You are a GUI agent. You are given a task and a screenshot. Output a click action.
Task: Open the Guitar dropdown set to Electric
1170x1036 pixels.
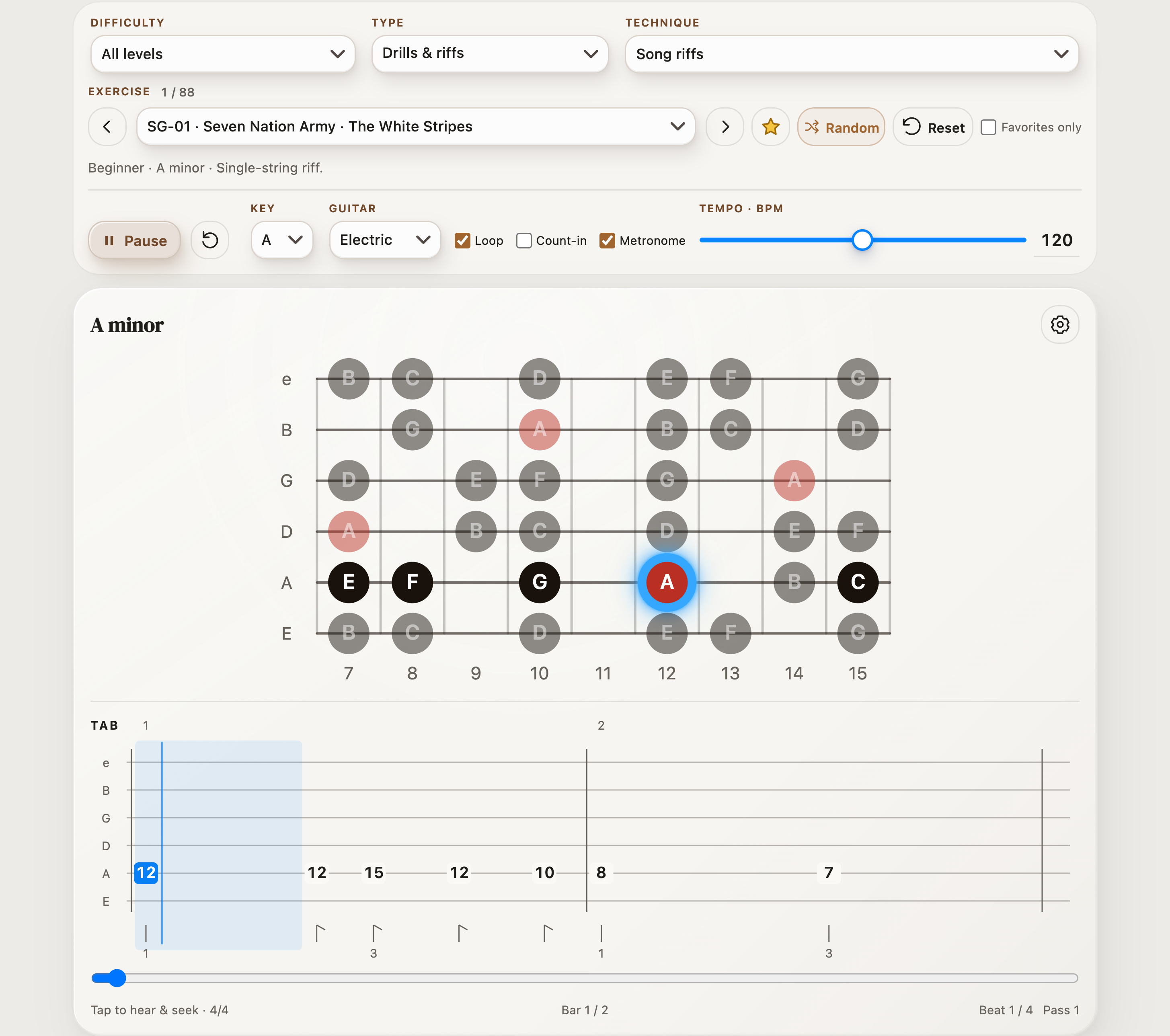pyautogui.click(x=385, y=240)
